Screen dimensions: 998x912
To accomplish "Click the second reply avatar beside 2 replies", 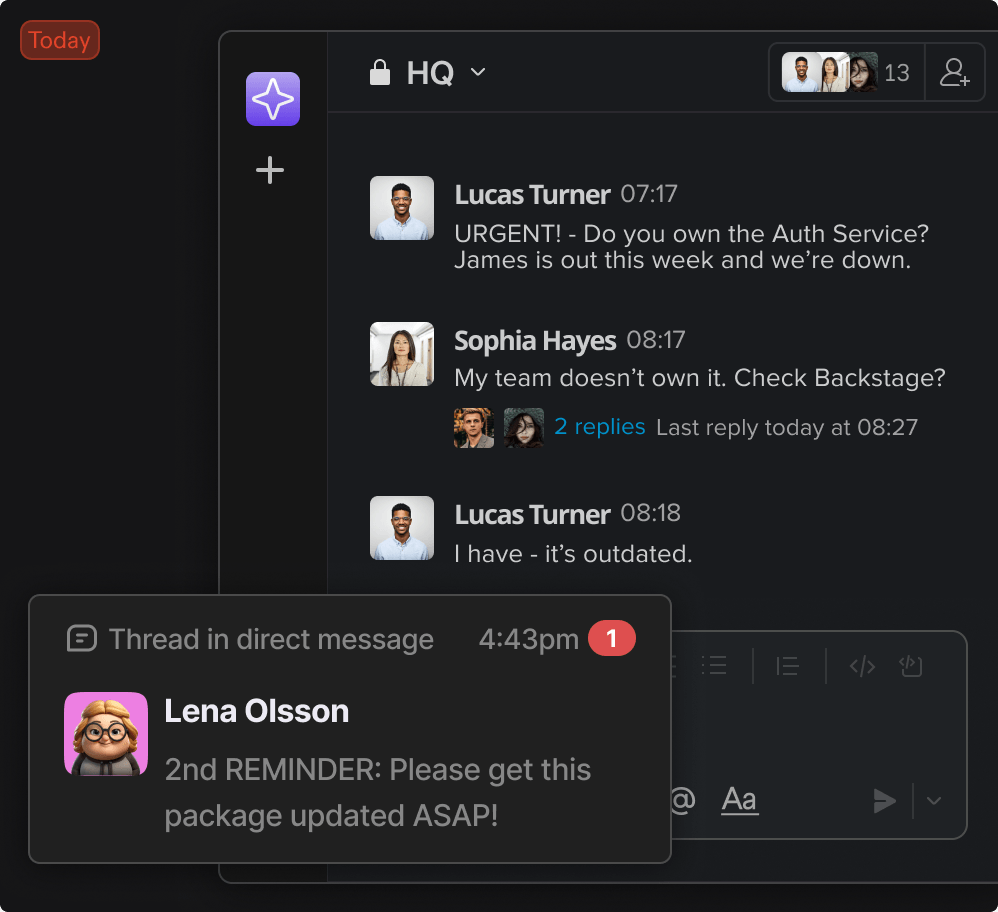I will coord(524,428).
